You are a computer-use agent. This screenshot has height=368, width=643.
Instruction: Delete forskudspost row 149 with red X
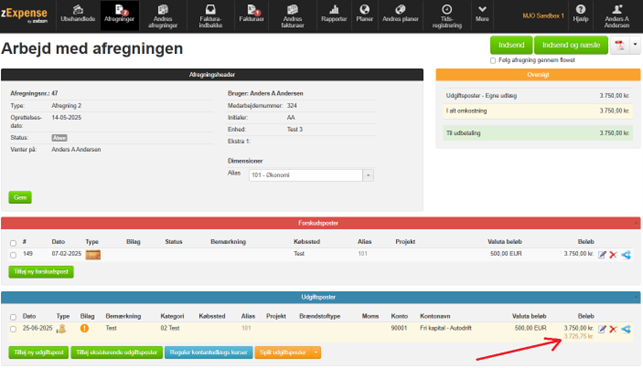pyautogui.click(x=613, y=255)
